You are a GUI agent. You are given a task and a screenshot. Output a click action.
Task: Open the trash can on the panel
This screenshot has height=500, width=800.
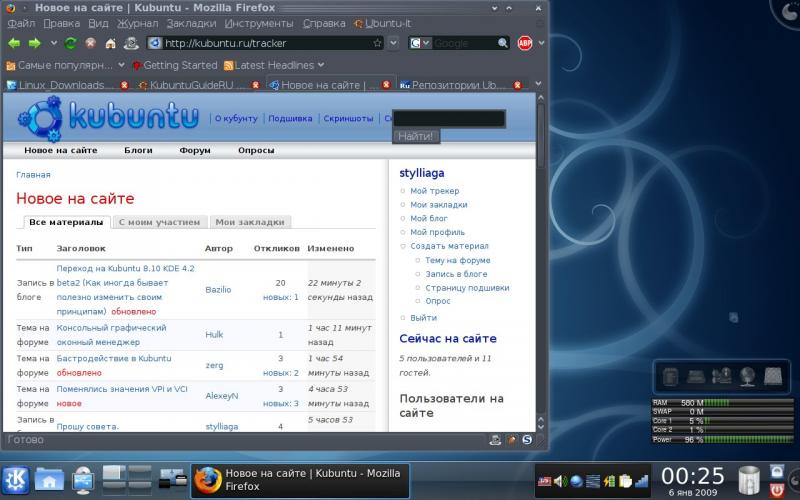click(x=748, y=481)
